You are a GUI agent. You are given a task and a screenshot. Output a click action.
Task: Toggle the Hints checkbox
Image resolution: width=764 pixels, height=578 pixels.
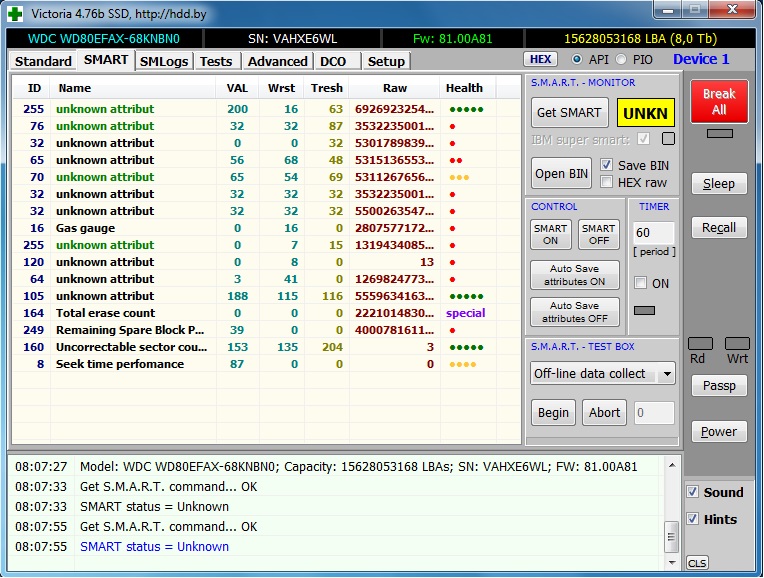coord(692,519)
